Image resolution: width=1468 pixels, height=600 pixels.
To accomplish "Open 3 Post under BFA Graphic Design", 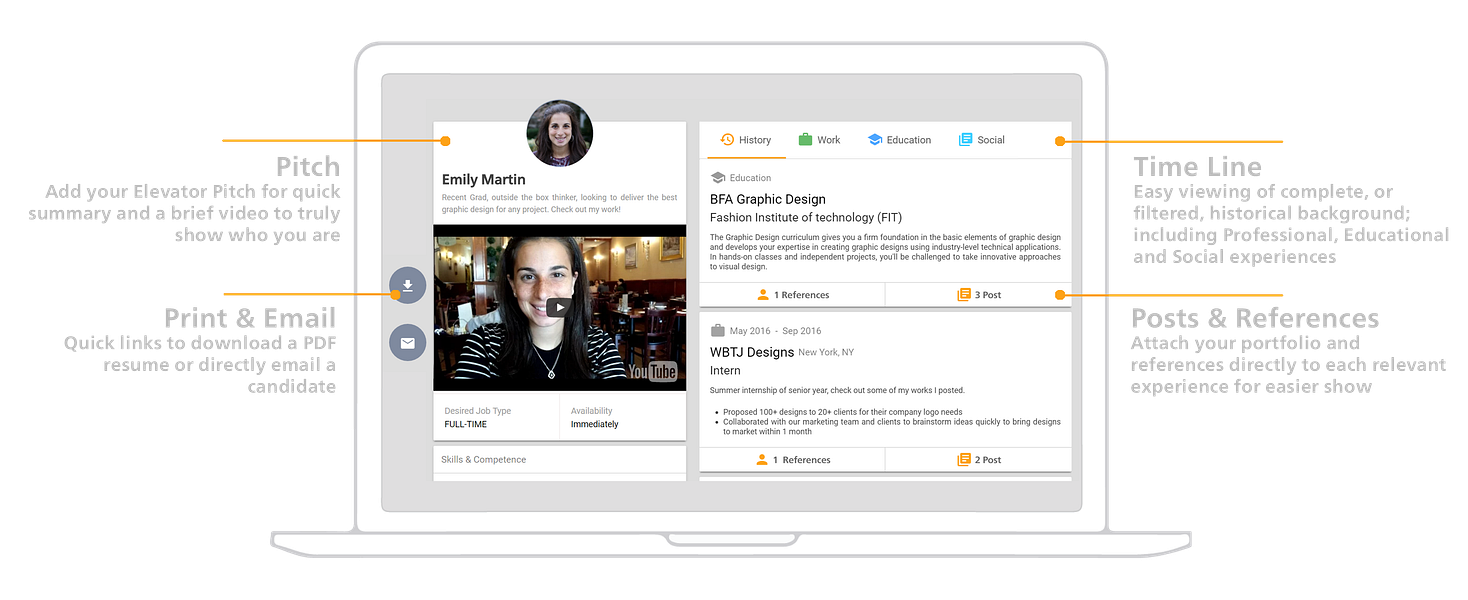I will coord(979,295).
